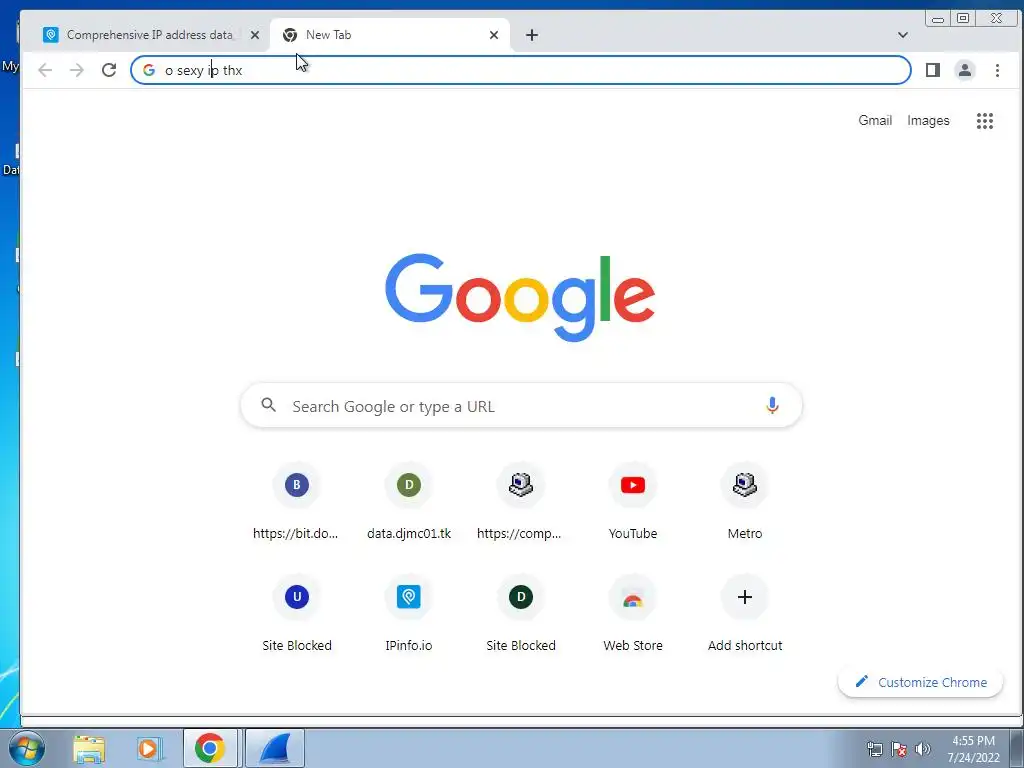Go back to previous page
1024x768 pixels.
44,70
